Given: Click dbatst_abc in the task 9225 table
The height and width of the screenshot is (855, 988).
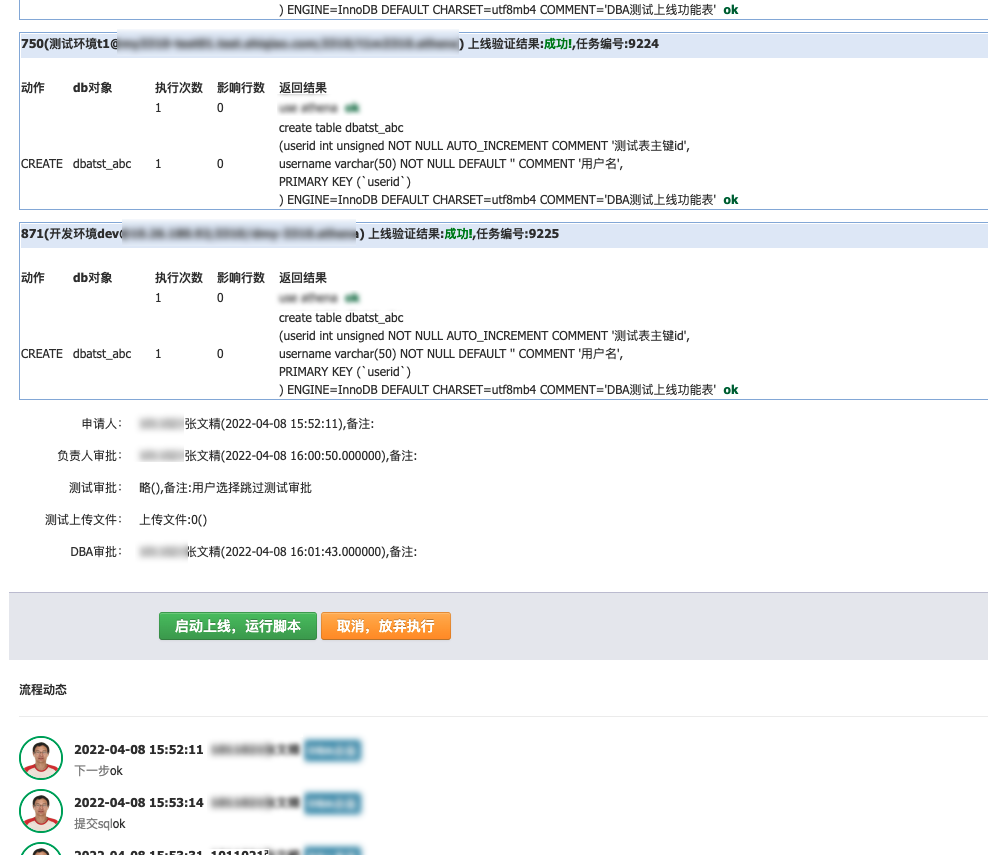Looking at the screenshot, I should (102, 354).
